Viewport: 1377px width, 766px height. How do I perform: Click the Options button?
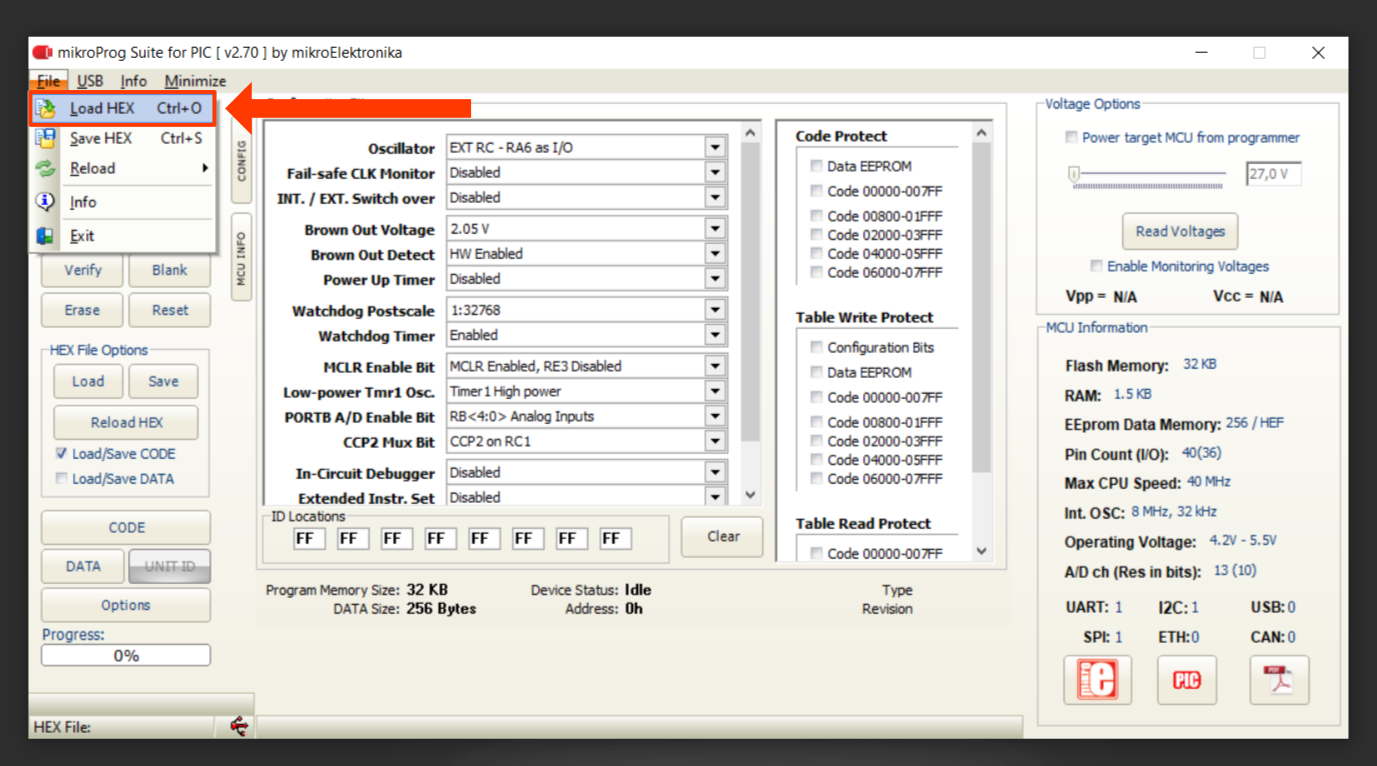point(126,605)
